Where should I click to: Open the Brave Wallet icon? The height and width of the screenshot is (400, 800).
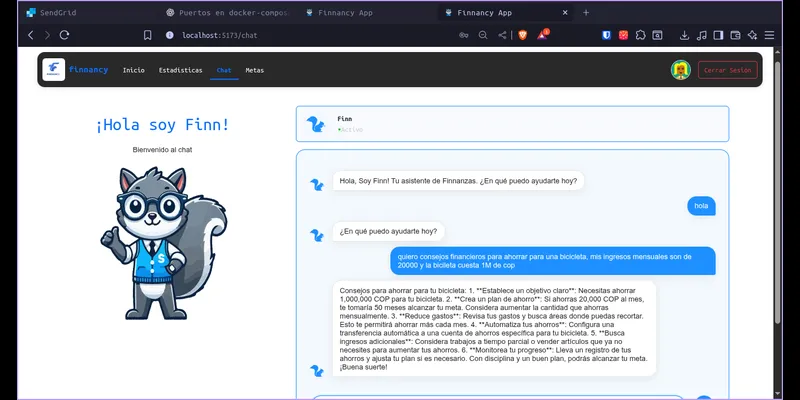[735, 35]
